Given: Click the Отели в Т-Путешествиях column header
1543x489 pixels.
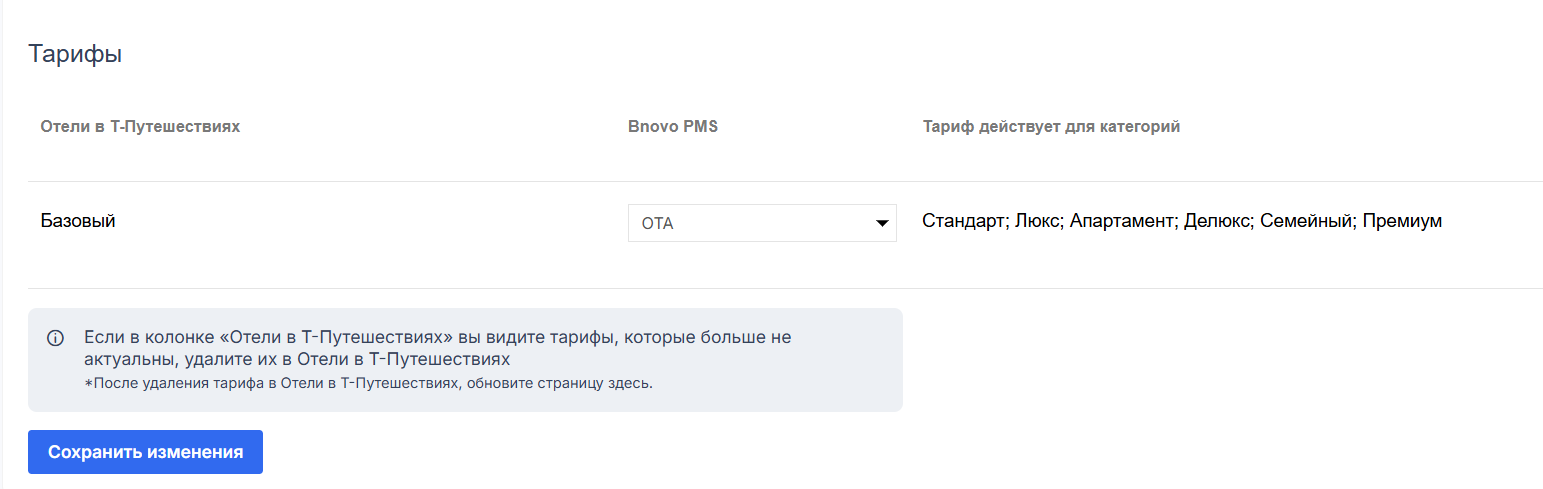Looking at the screenshot, I should [140, 127].
